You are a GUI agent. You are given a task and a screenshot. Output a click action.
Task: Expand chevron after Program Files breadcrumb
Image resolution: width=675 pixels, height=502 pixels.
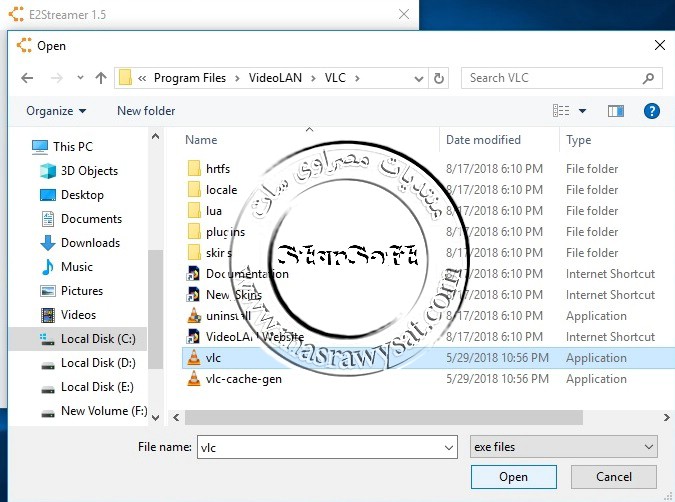[237, 78]
